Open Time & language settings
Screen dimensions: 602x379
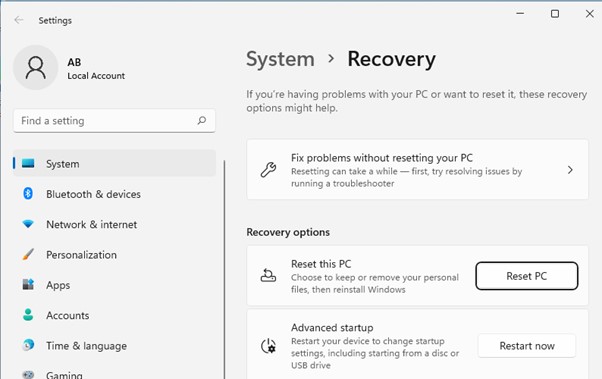(114, 346)
